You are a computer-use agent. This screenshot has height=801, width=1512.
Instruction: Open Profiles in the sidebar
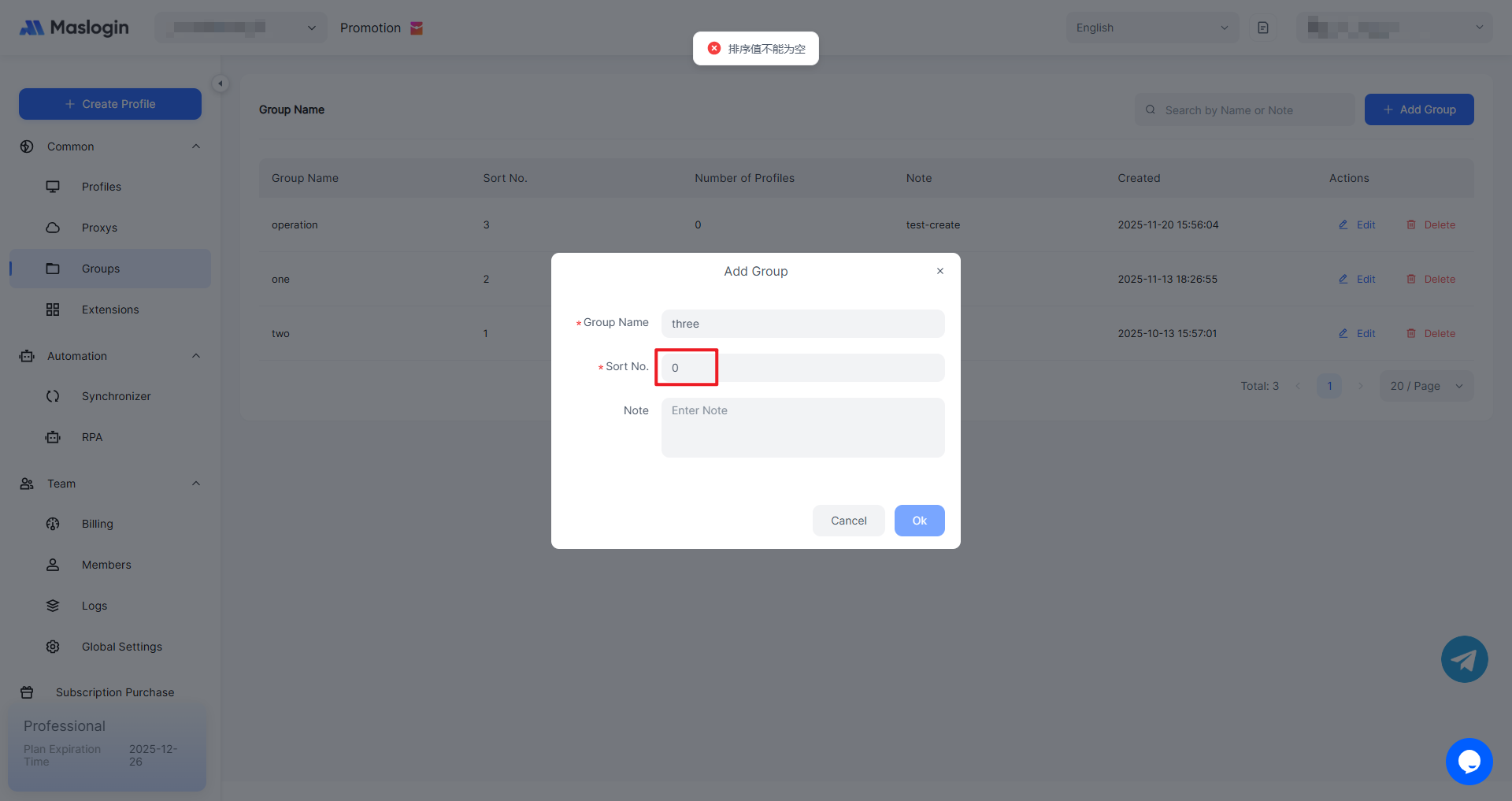tap(102, 187)
